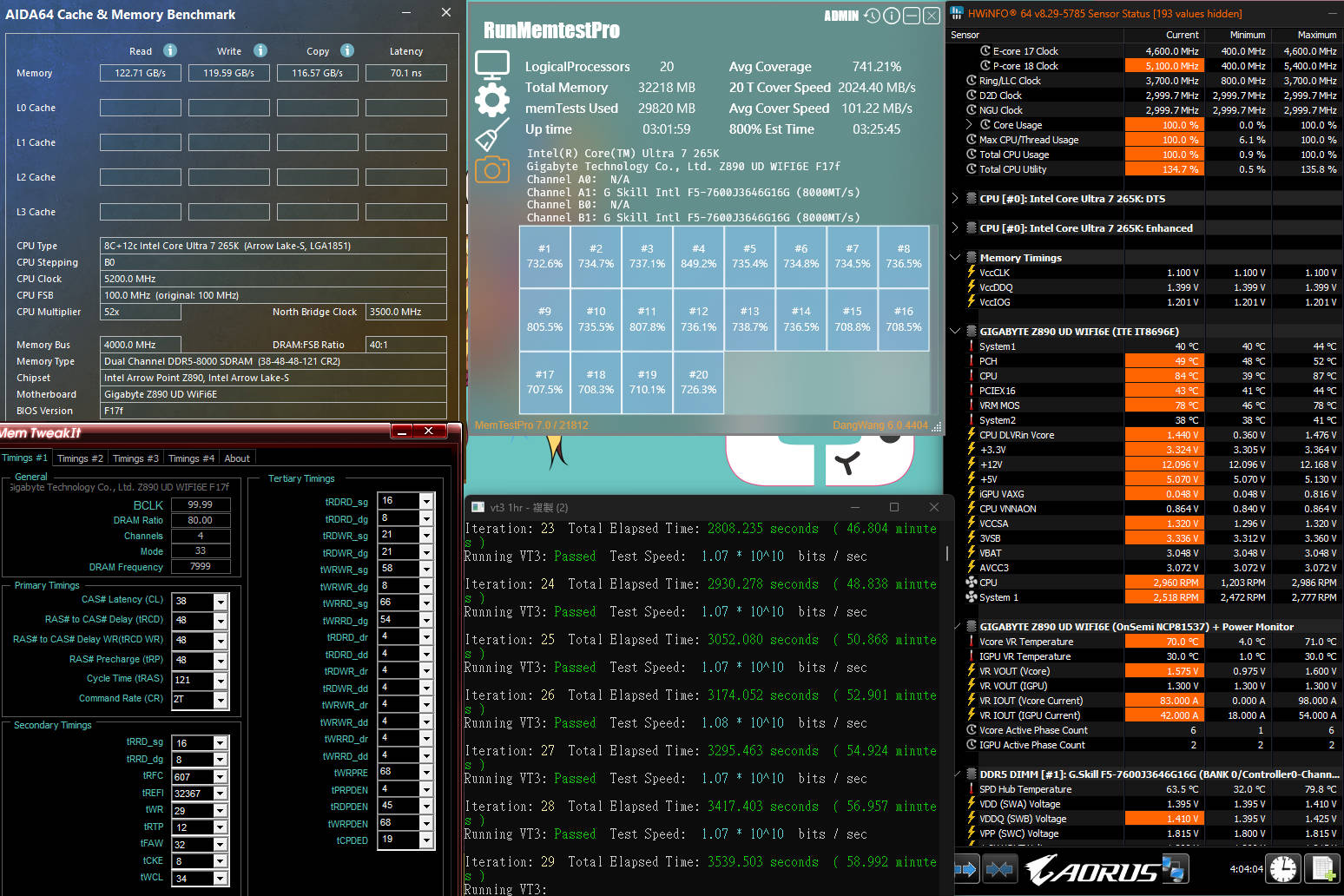This screenshot has height=896, width=1344.
Task: Collapse Memory Timings sensor group
Action: pyautogui.click(x=955, y=258)
